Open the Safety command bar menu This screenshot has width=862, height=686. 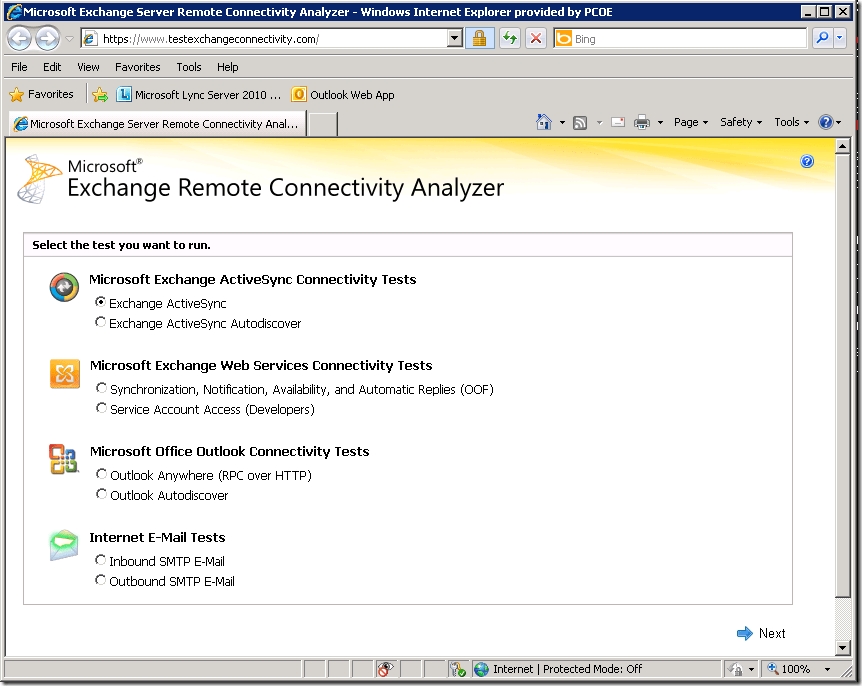741,122
